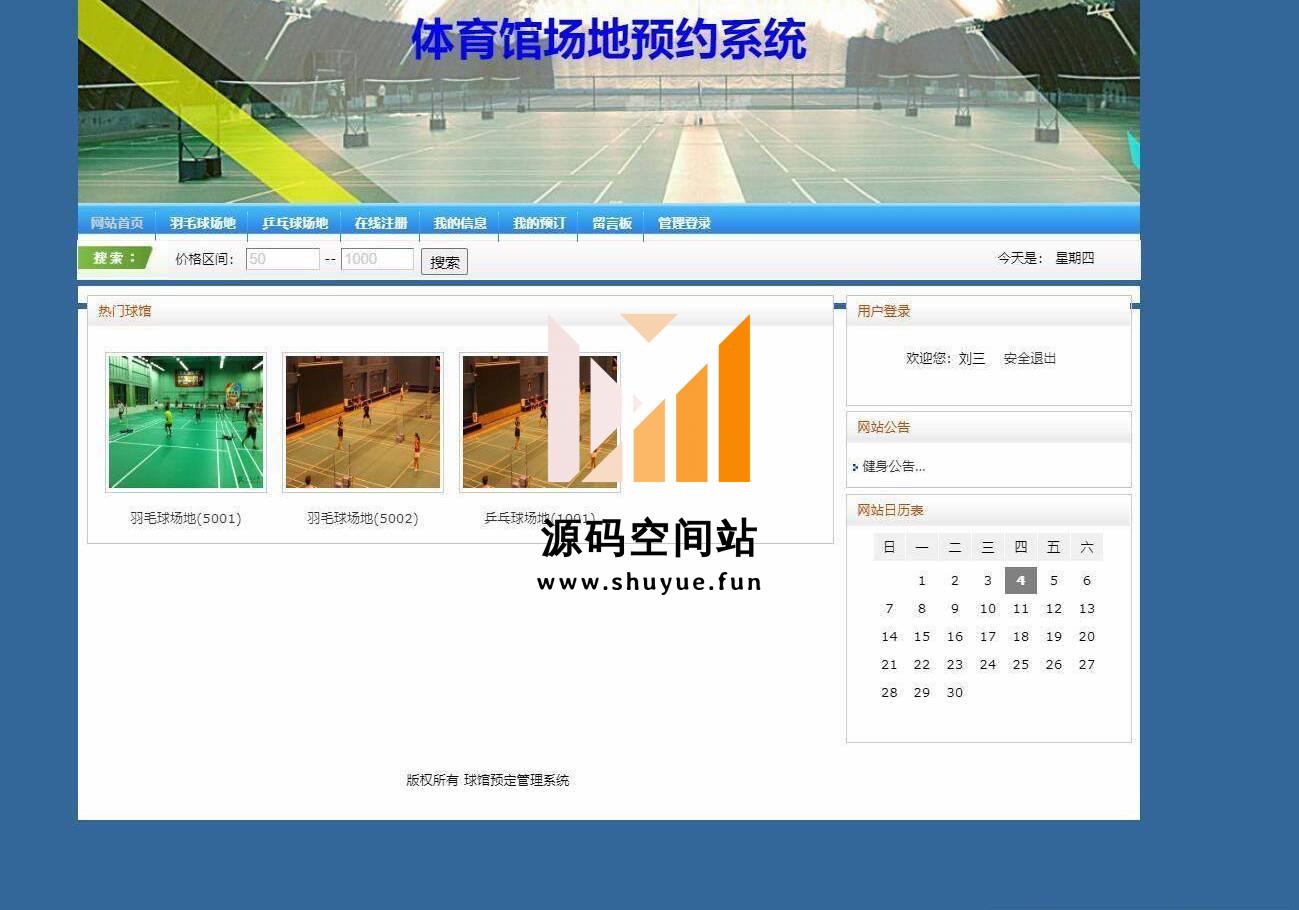Screen dimensions: 1299x910
Task: Click the 搜索 button
Action: [445, 262]
